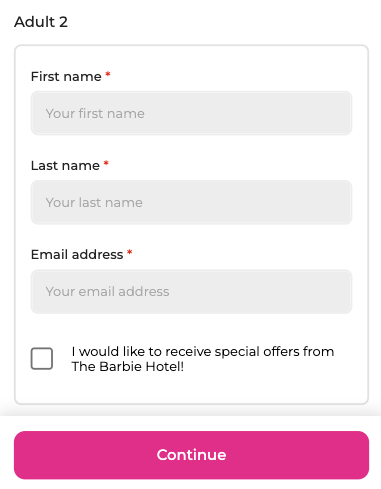This screenshot has width=381, height=489.
Task: Click the "Last name" field label
Action: (65, 166)
